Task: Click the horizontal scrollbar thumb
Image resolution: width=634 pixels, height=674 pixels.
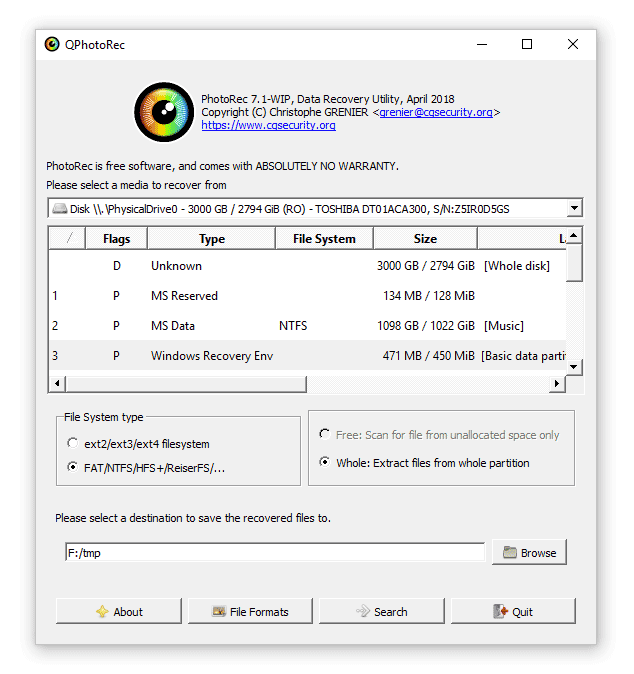Action: click(x=186, y=384)
